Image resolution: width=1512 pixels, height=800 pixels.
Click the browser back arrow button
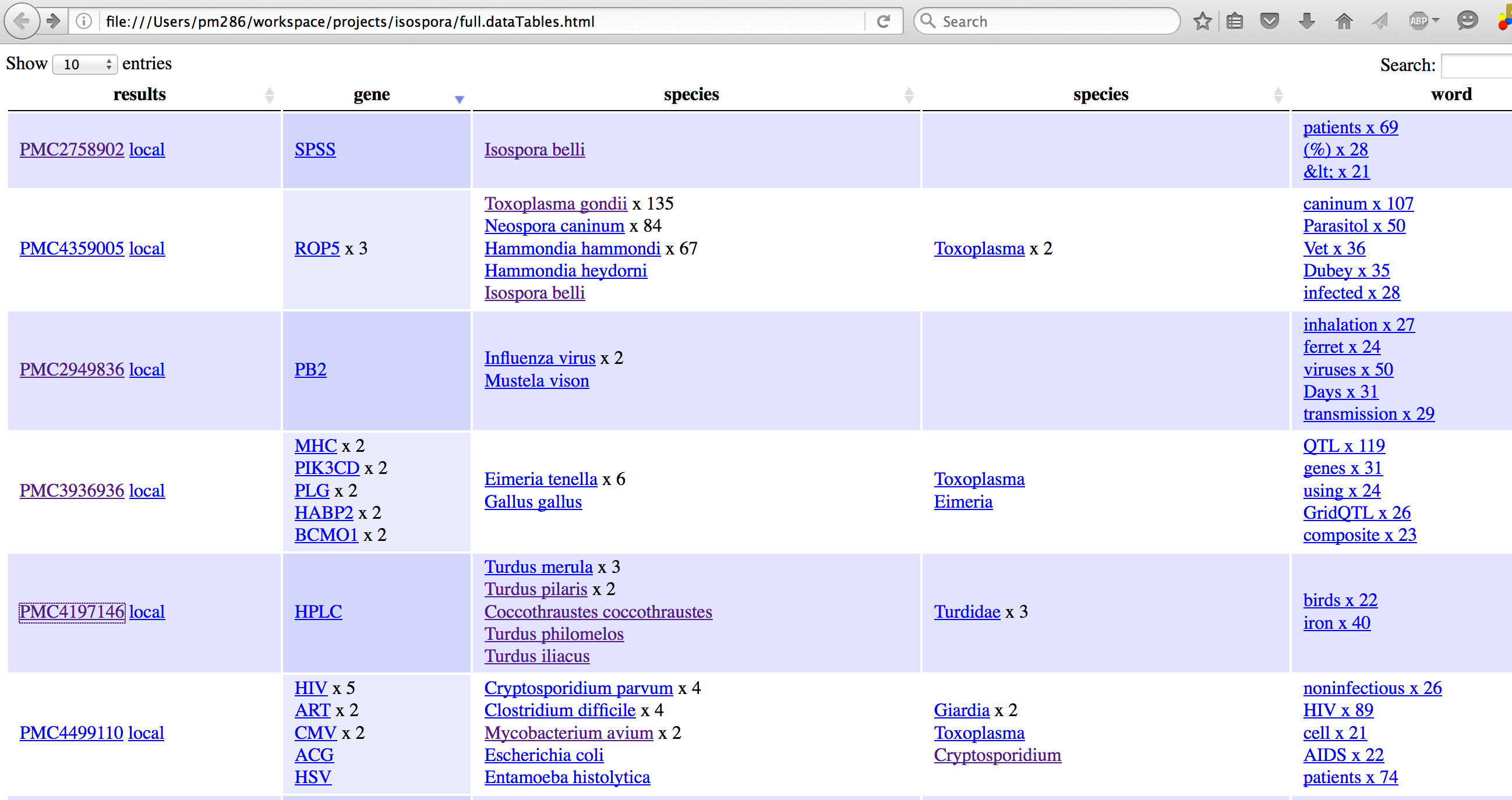tap(22, 22)
